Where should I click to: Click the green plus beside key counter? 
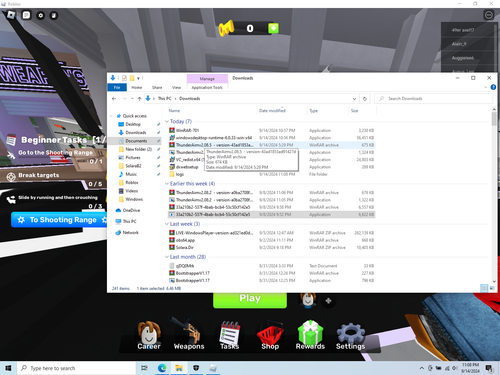coord(273,28)
